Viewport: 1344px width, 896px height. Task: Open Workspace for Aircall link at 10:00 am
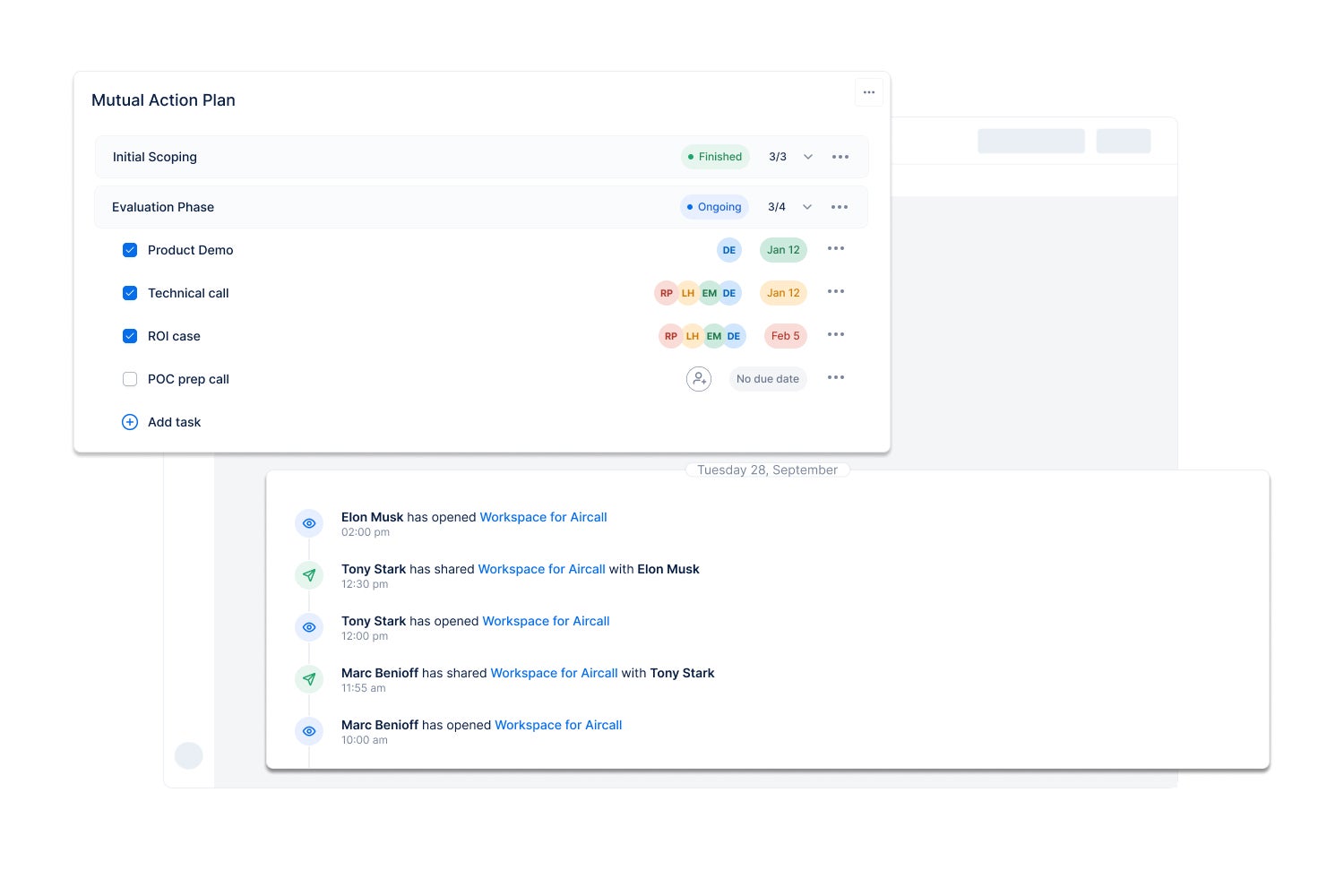(x=557, y=725)
